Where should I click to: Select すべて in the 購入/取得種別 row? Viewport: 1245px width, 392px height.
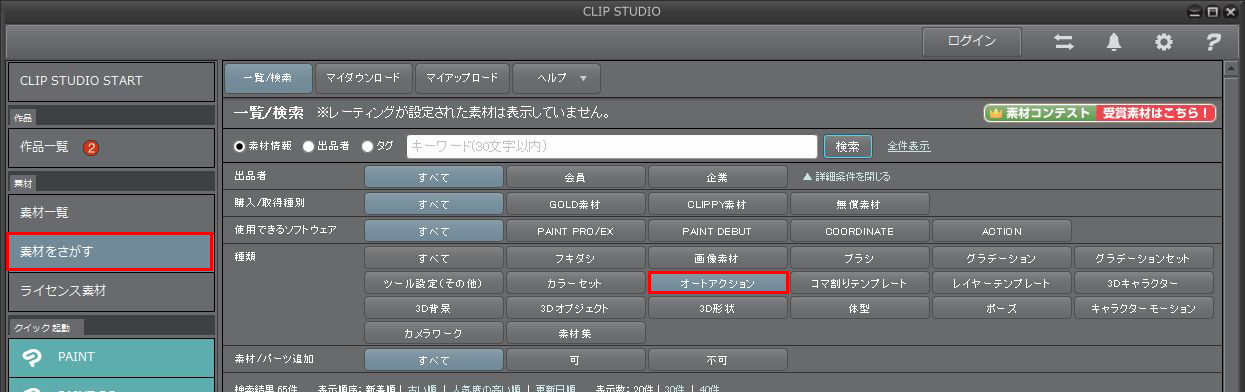click(434, 204)
